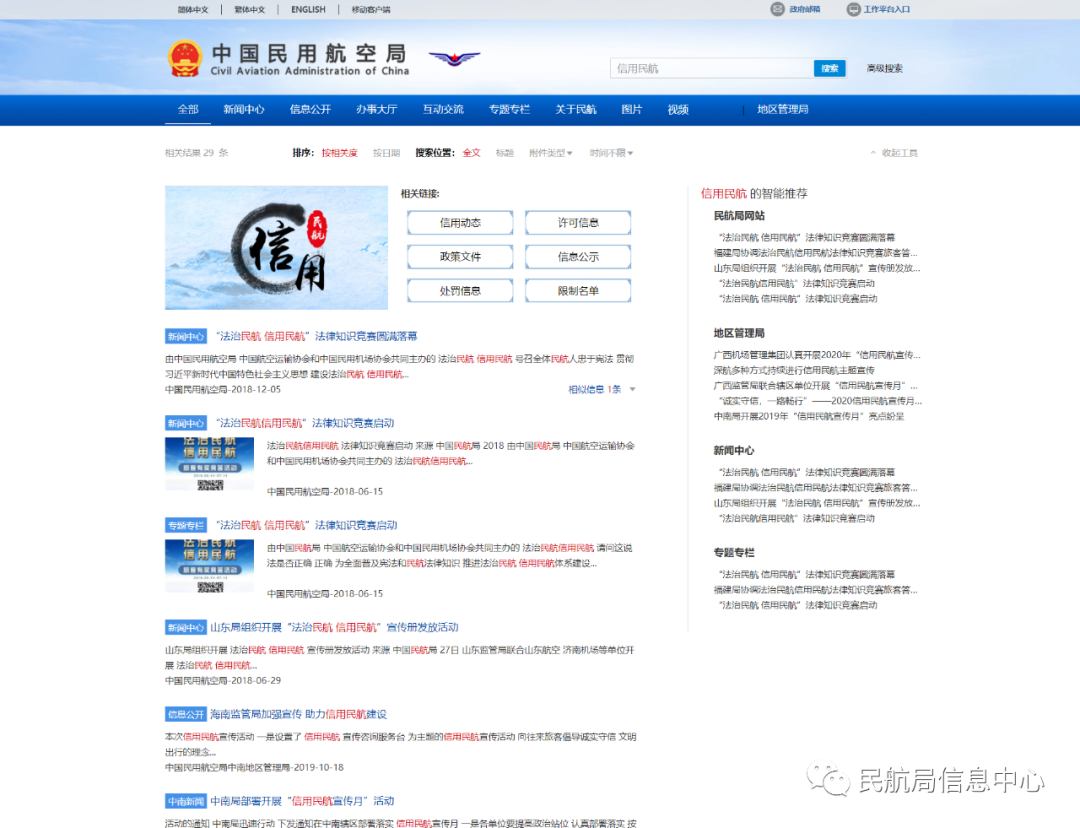Open 高级搜索 advanced search
The image size is (1080, 828).
point(884,68)
